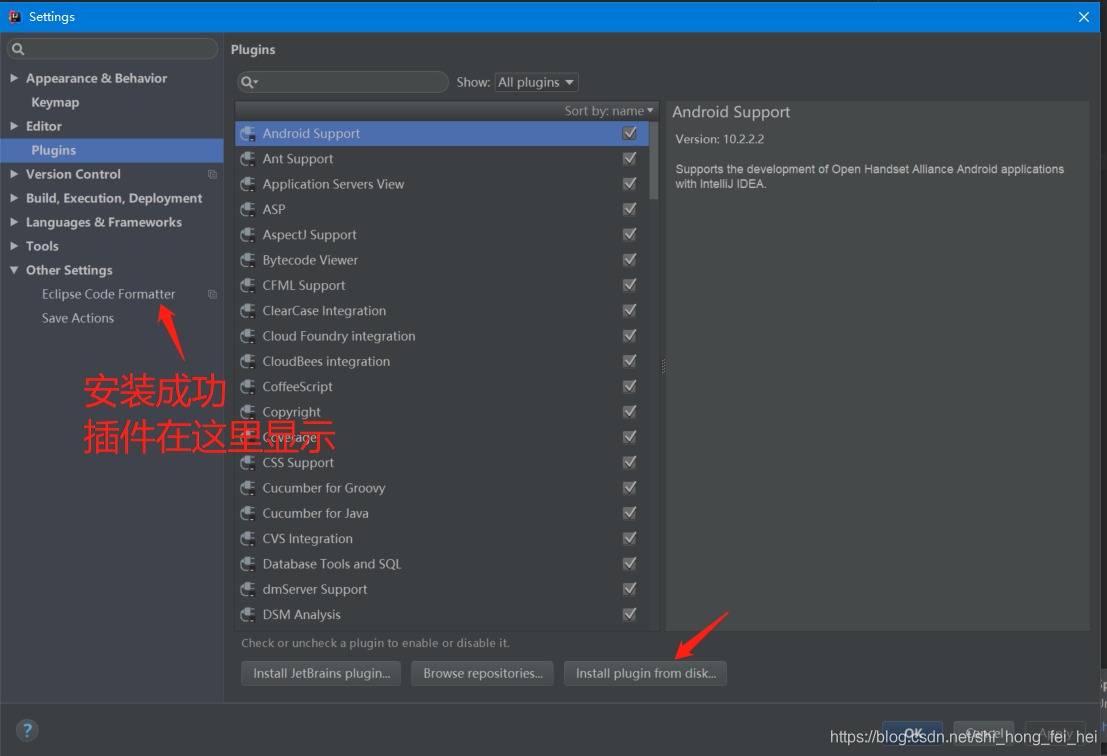Click the CFML Support plugin icon
The height and width of the screenshot is (756, 1107).
tap(248, 285)
